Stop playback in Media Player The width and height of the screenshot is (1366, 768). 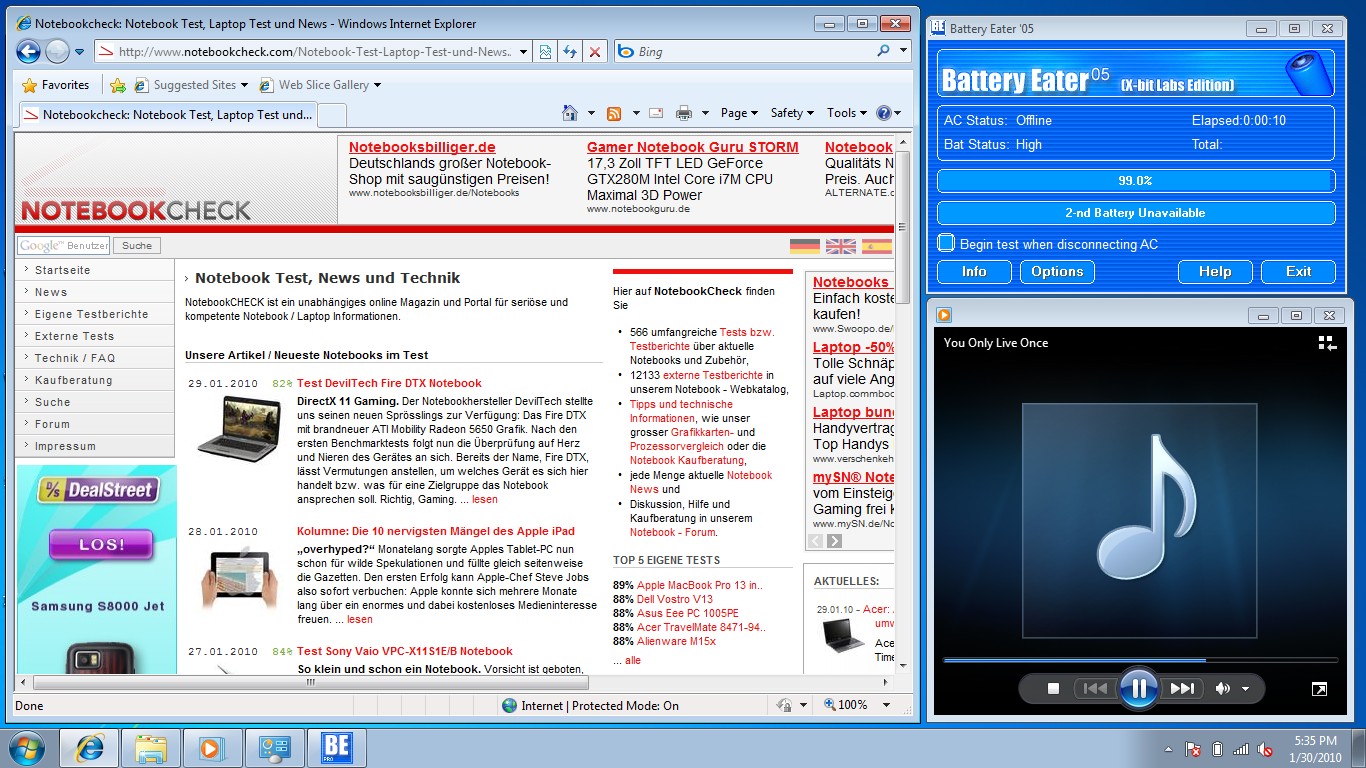click(1053, 688)
